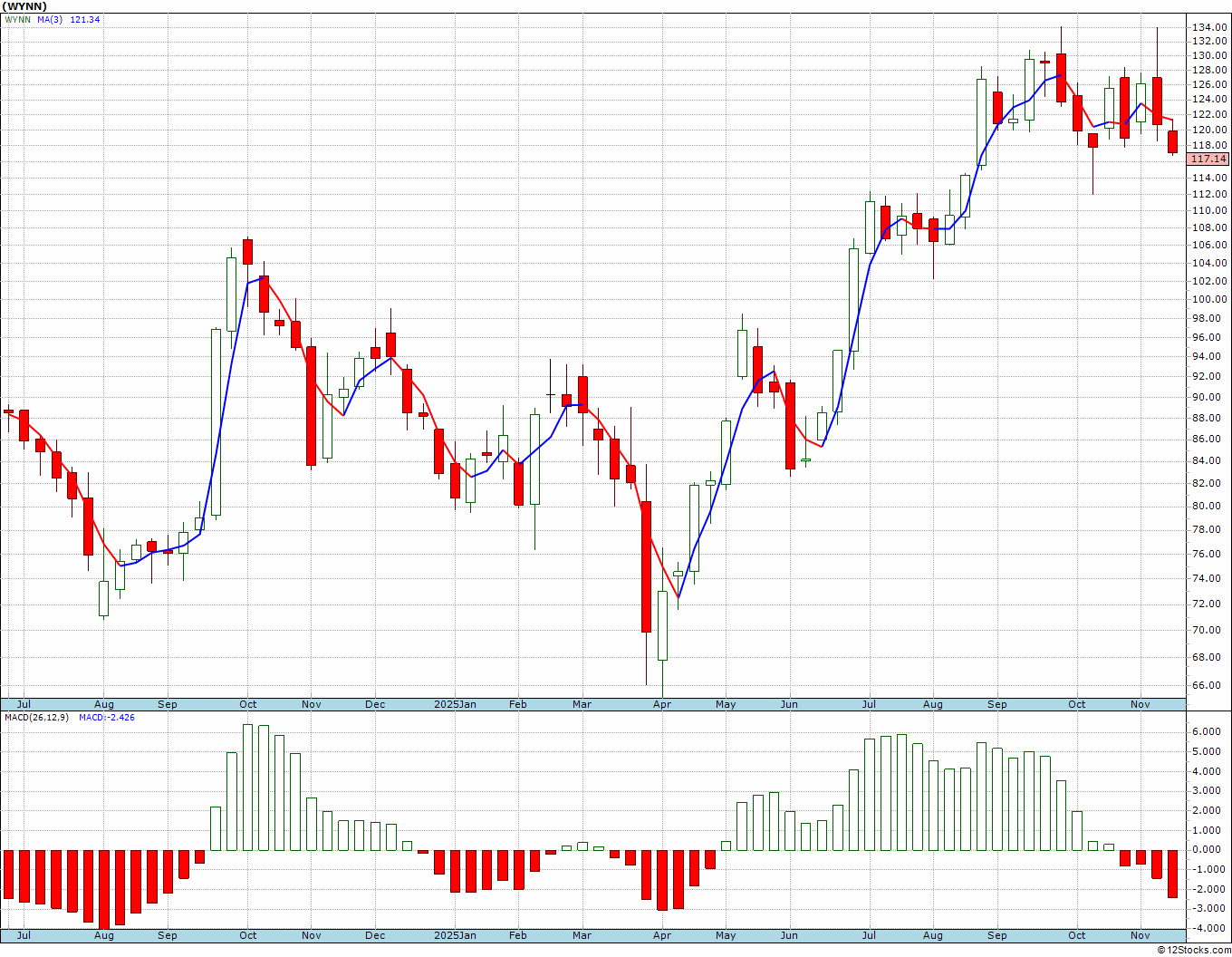Image resolution: width=1232 pixels, height=957 pixels.
Task: Click the "130.00" price axis label
Action: tap(1210, 55)
